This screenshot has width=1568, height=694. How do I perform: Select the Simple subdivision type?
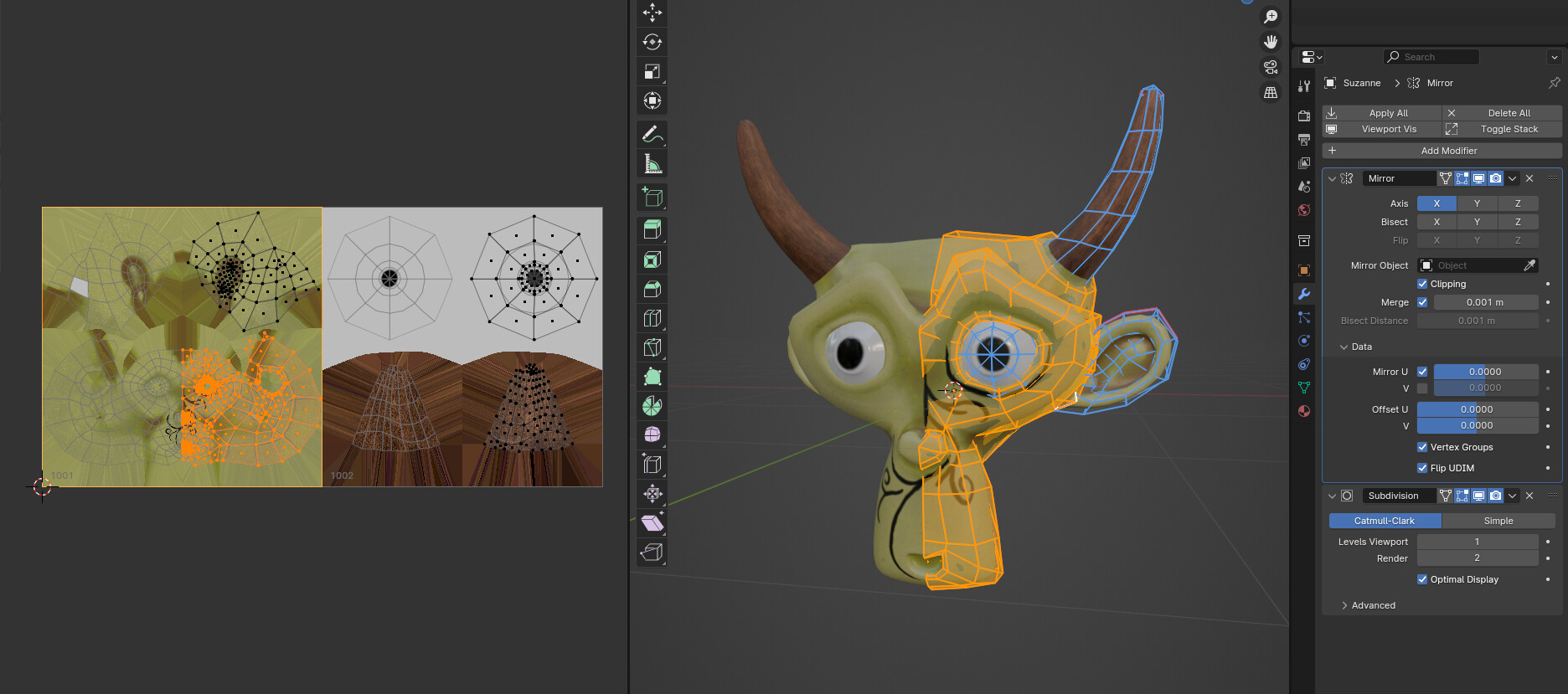(1498, 521)
